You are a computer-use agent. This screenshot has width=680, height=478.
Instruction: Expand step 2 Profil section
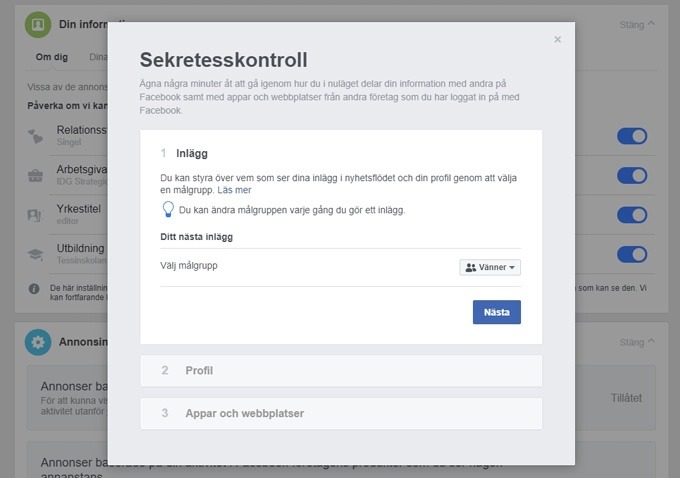[341, 371]
